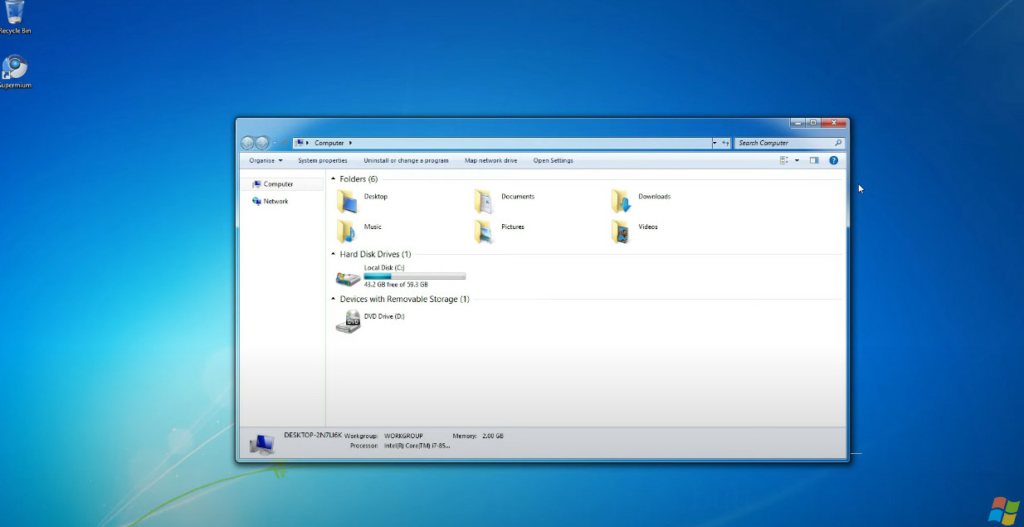Open the Organise dropdown menu
This screenshot has width=1024, height=527.
pos(266,160)
